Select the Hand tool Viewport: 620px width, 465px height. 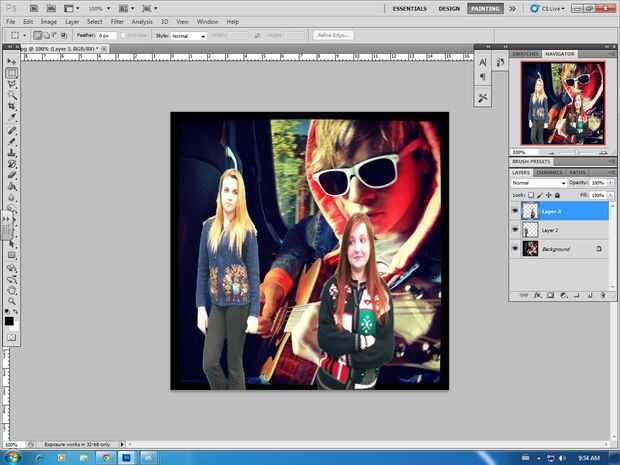[x=12, y=291]
